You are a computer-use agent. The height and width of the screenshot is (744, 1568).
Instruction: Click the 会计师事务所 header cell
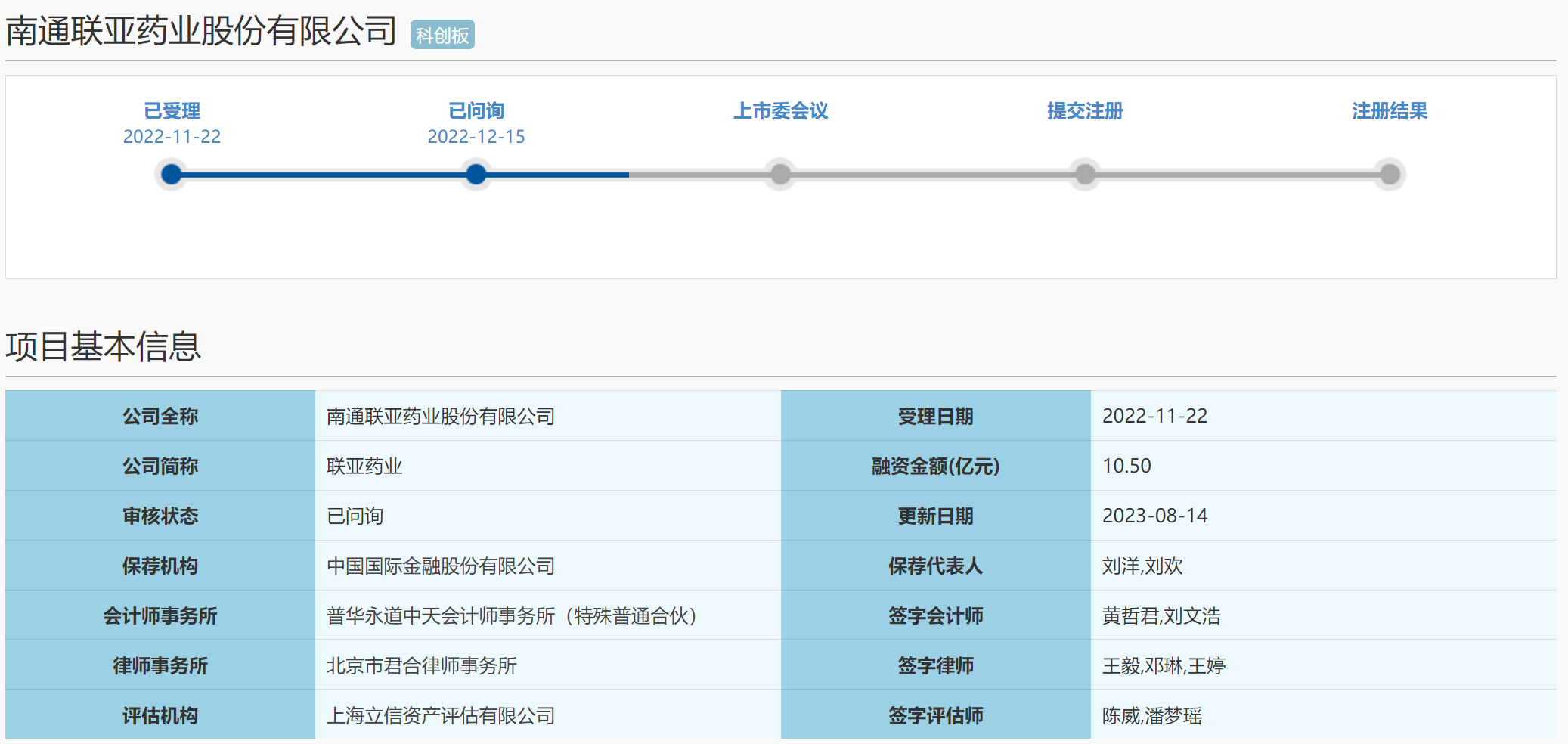[160, 615]
